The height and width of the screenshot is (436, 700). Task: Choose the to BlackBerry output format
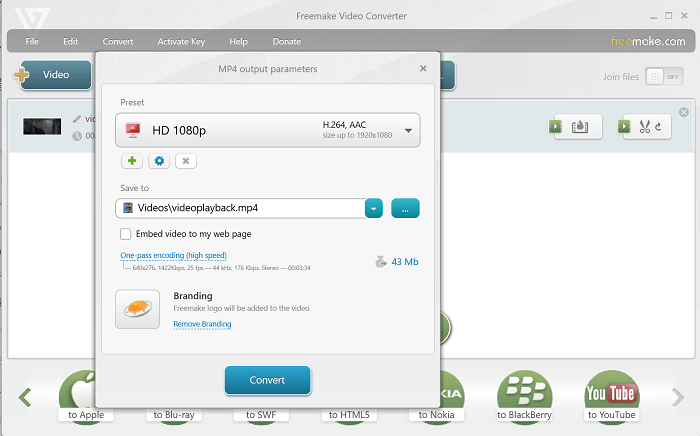[525, 396]
